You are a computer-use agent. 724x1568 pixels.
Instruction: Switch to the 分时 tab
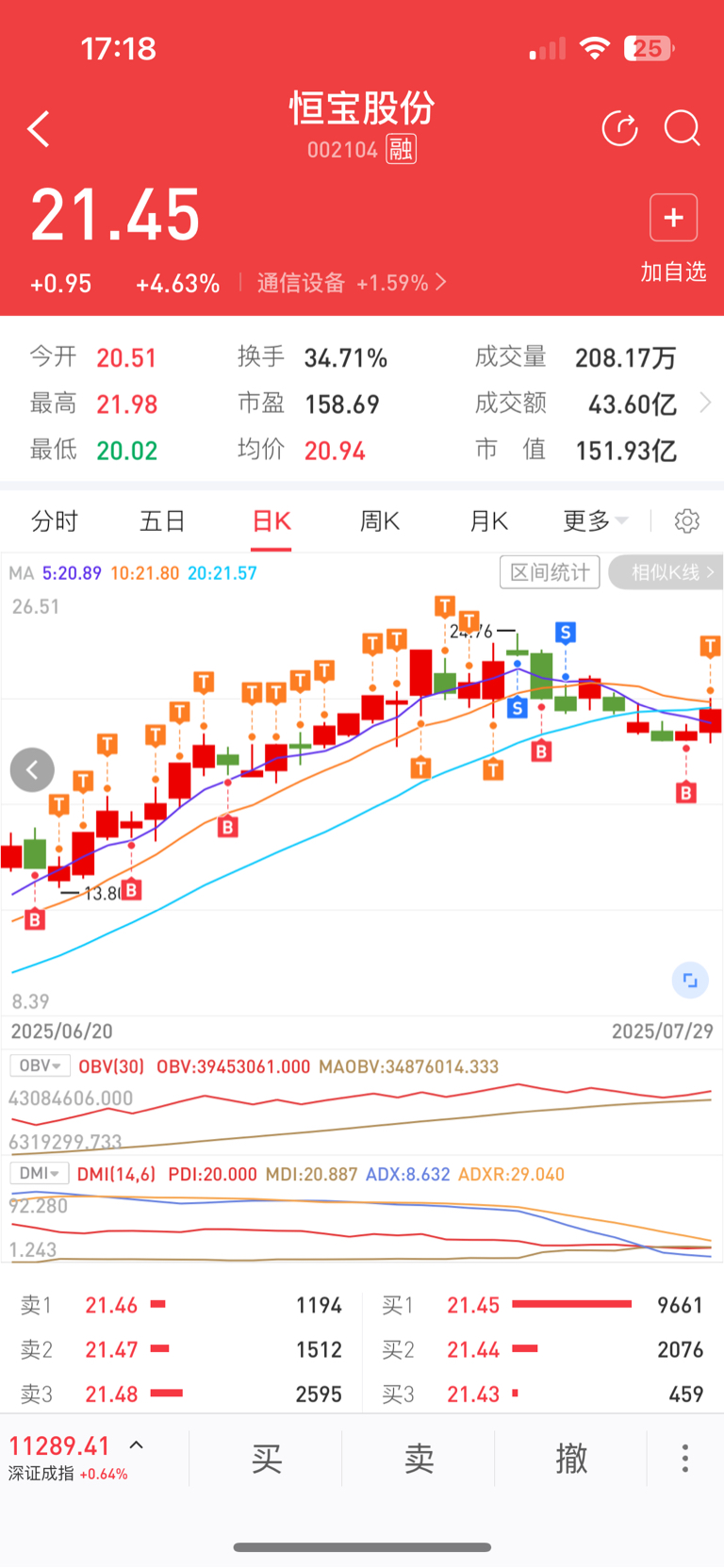55,520
